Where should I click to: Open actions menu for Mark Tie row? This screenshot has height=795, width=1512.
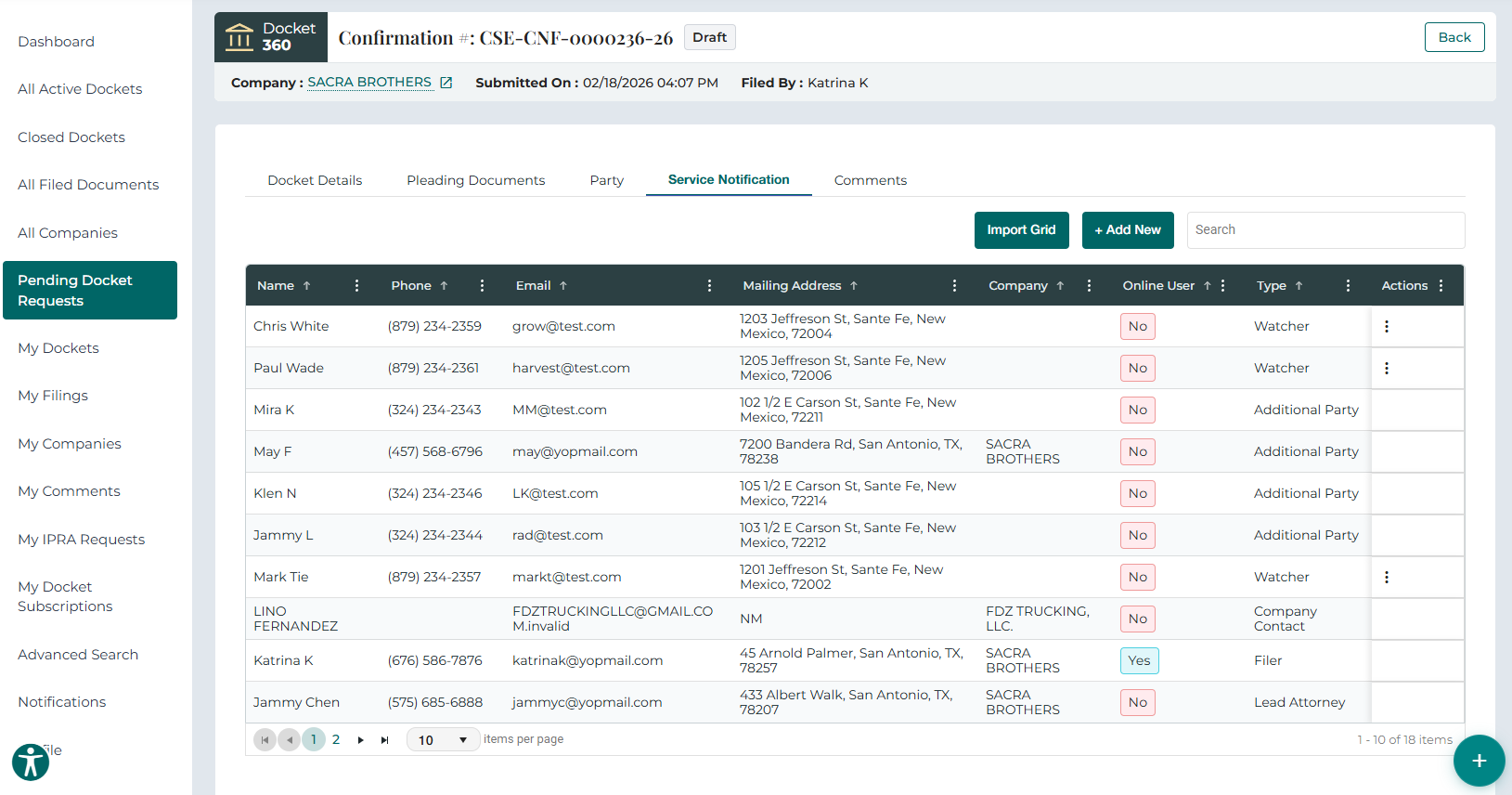click(x=1386, y=578)
